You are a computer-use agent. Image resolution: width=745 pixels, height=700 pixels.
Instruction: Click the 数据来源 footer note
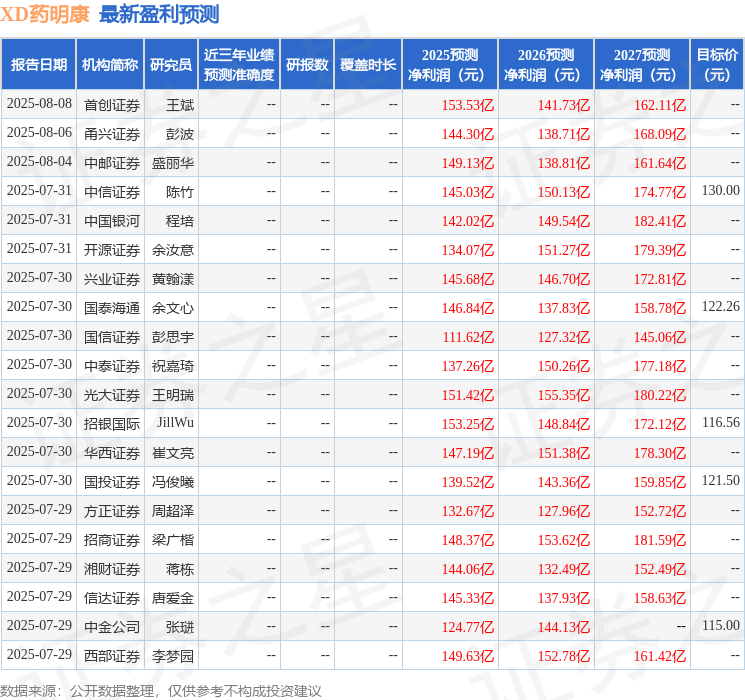161,690
